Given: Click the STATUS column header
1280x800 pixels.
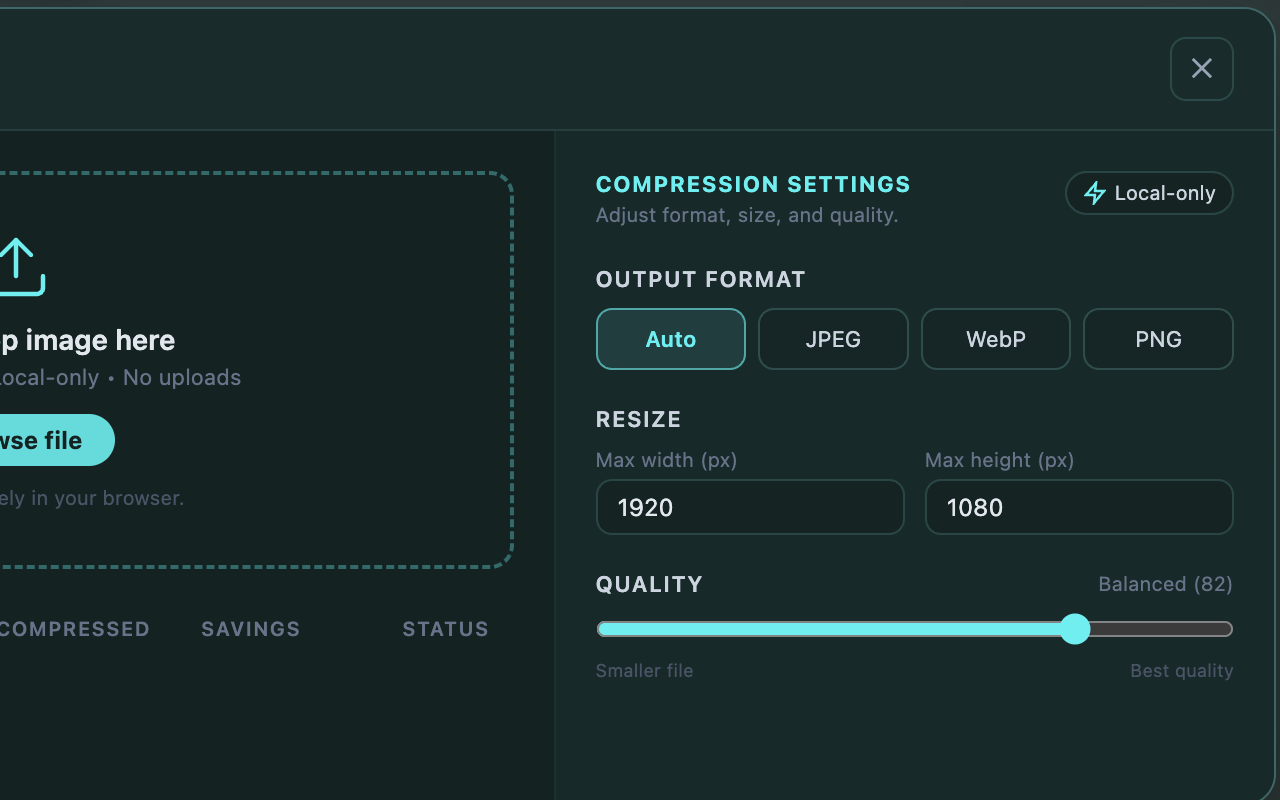Looking at the screenshot, I should pyautogui.click(x=446, y=629).
